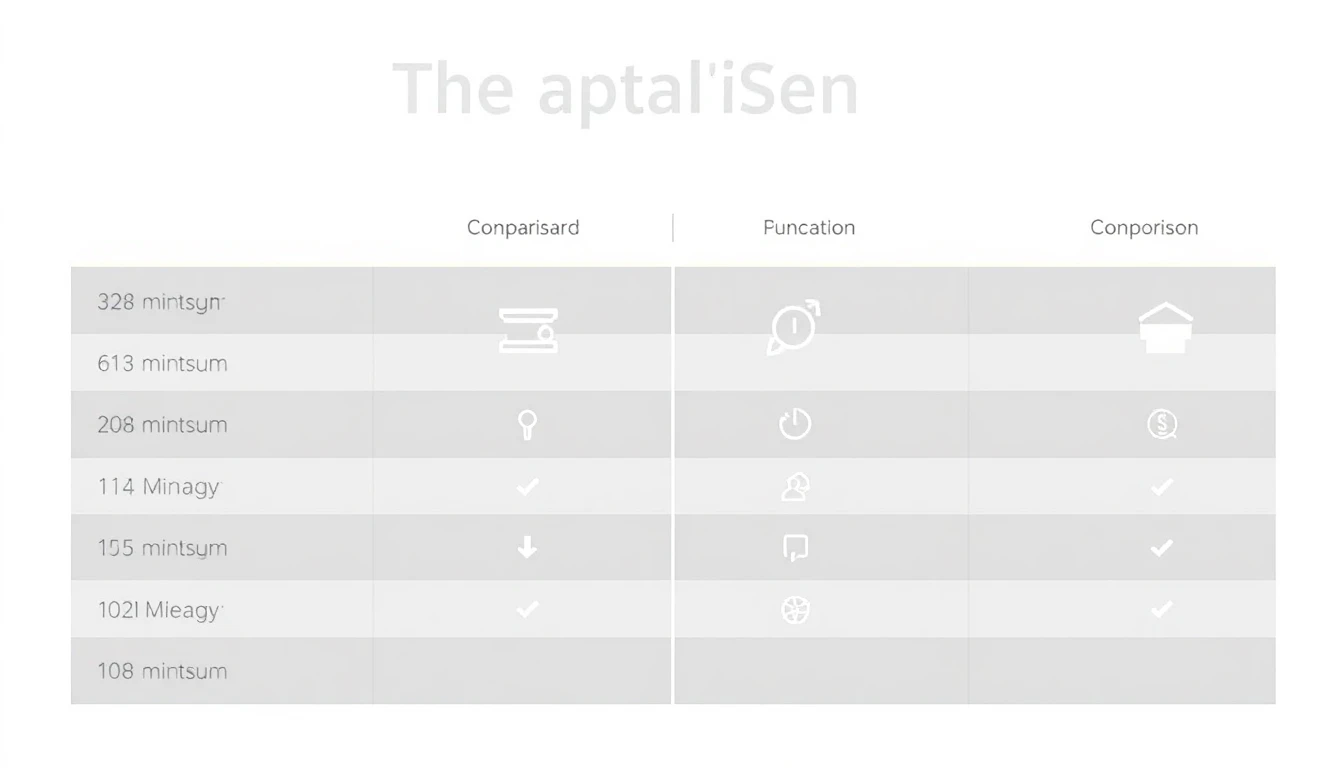The width and height of the screenshot is (1344, 768).
Task: Click the page title The aptal'iSen
Action: coord(625,90)
